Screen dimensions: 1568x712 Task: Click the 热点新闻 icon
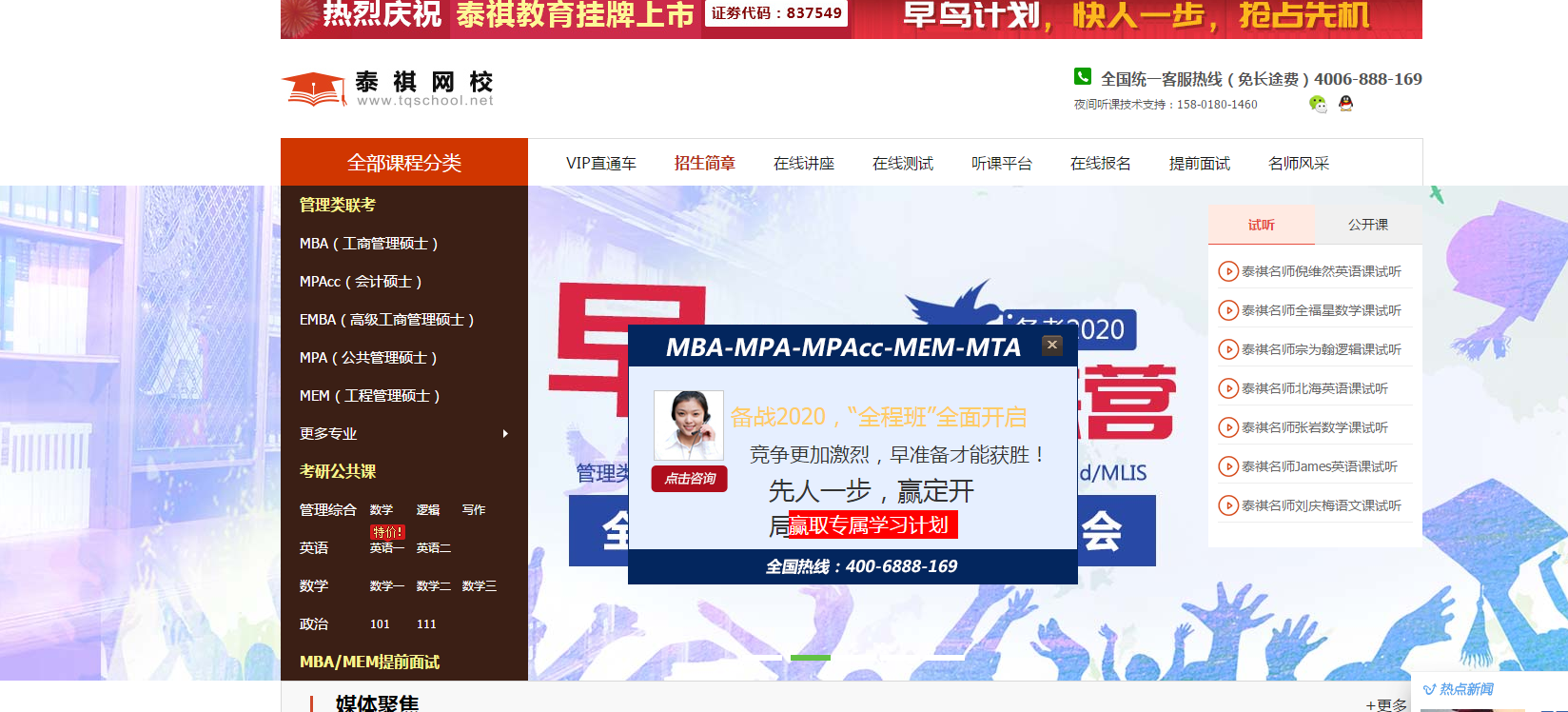click(1429, 689)
